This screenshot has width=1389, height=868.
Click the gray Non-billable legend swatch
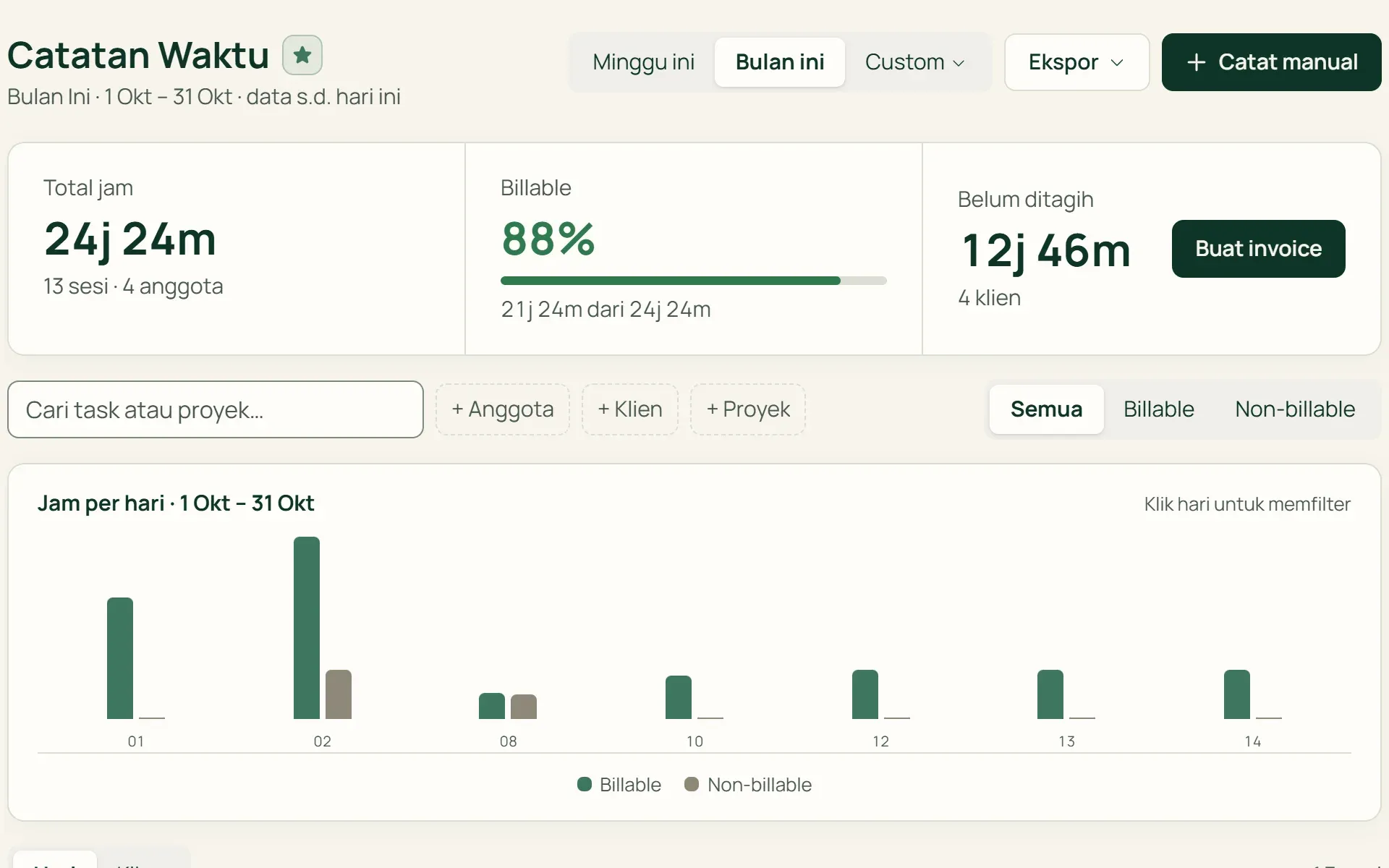point(692,784)
